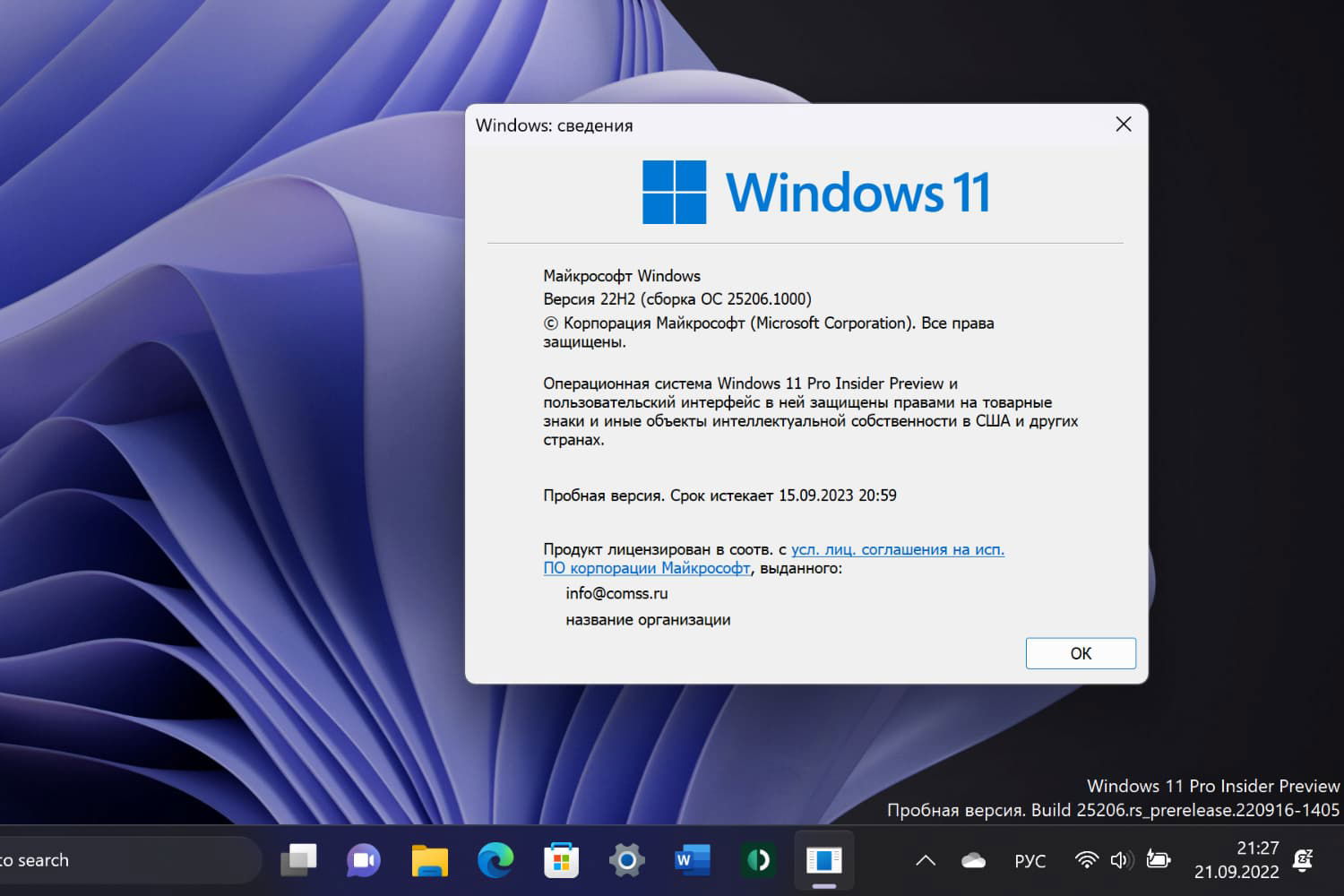This screenshot has height=896, width=1344.
Task: Expand hidden tray icons with the chevron
Action: pos(926,860)
